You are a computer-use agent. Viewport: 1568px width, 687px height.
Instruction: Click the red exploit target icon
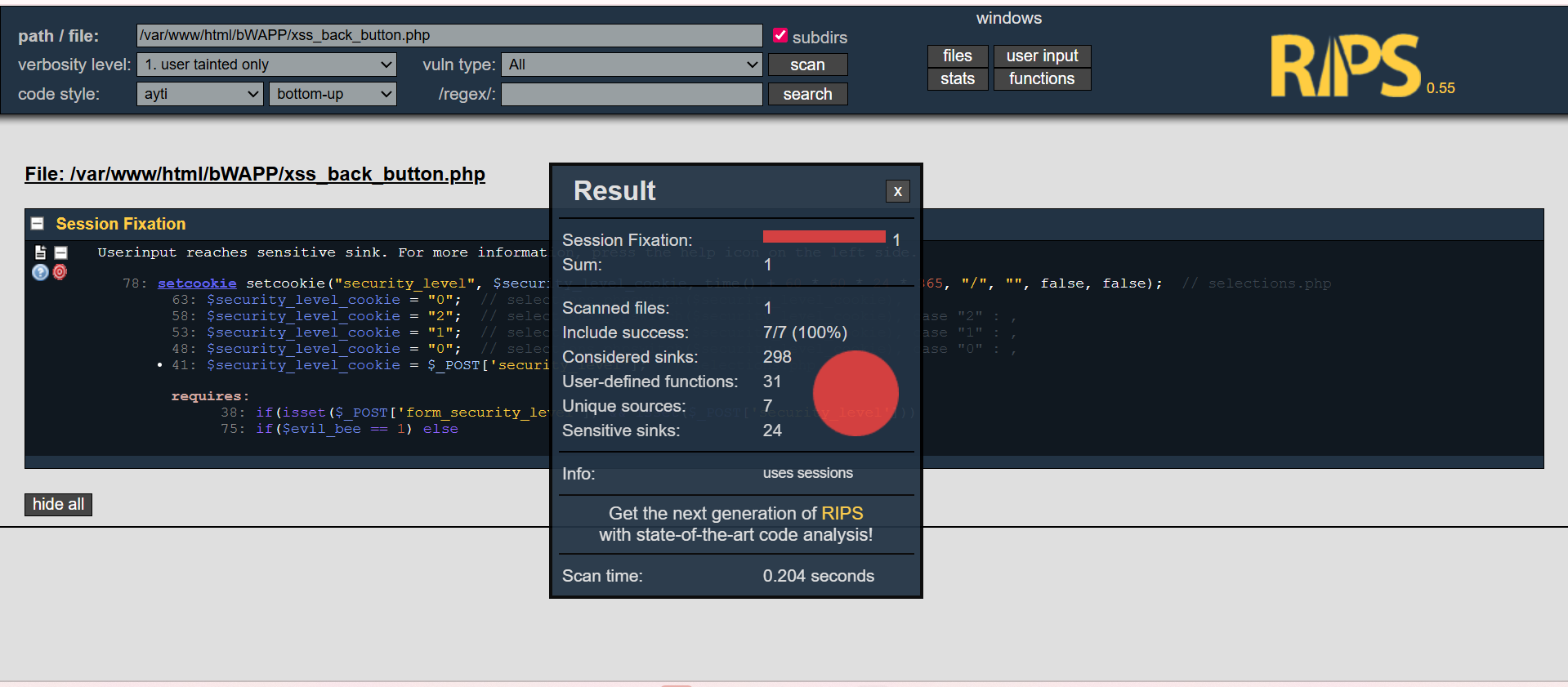pos(60,272)
